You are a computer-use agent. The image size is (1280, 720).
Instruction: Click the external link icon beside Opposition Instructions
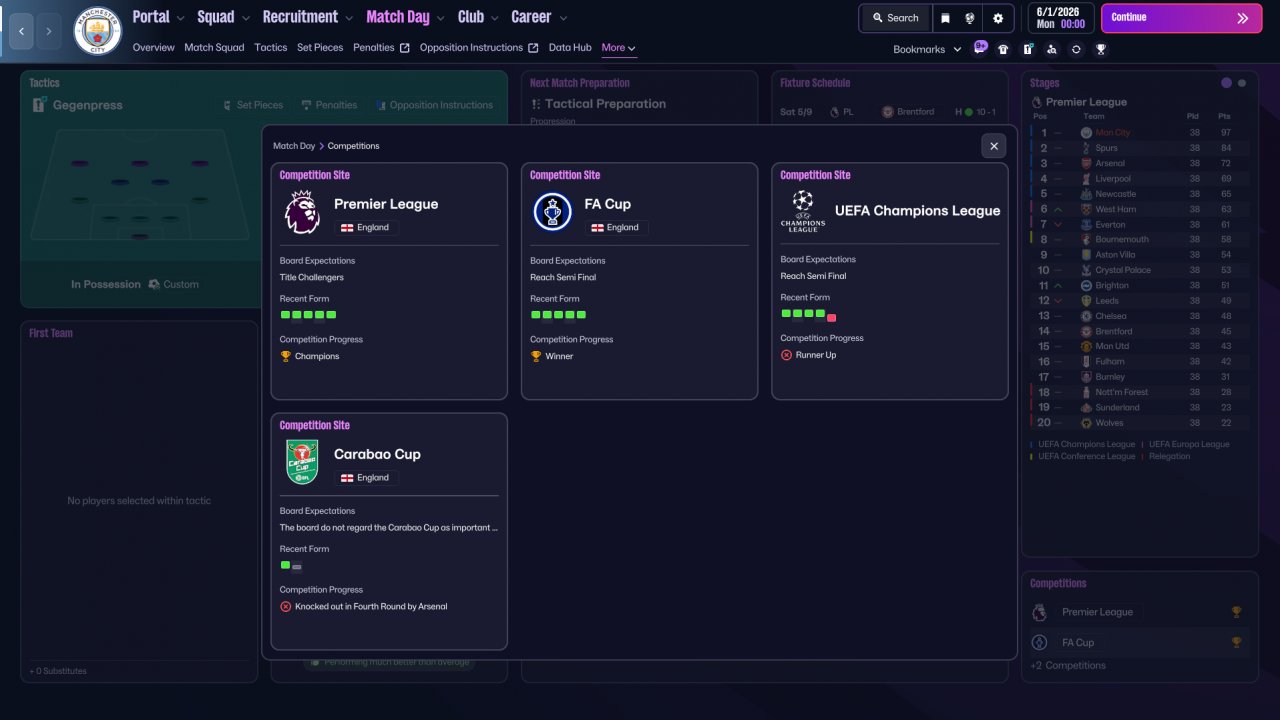pos(533,48)
